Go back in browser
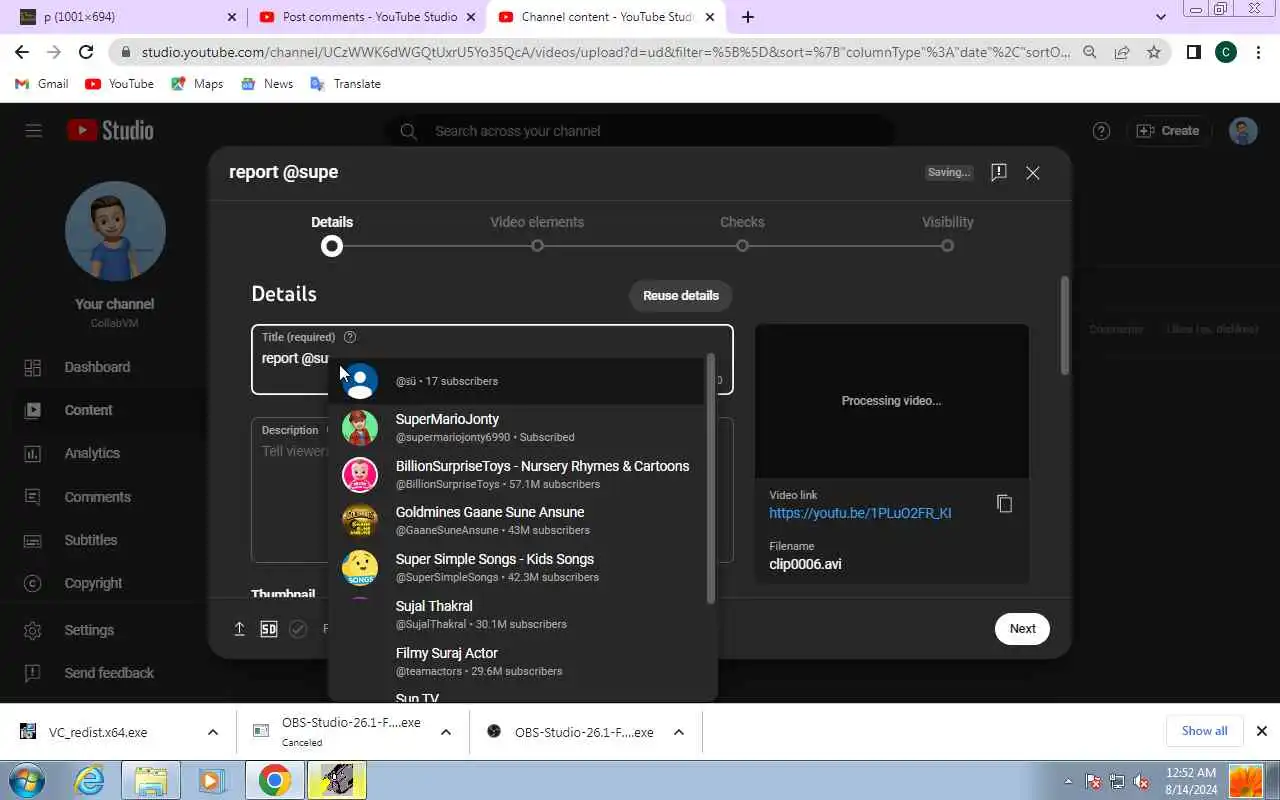Image resolution: width=1280 pixels, height=800 pixels. click(x=22, y=52)
